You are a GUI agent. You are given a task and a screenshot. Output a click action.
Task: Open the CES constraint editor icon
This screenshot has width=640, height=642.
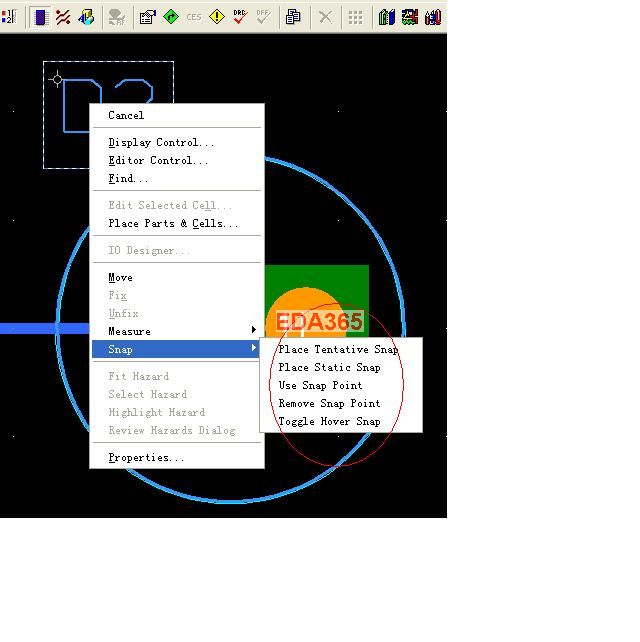click(x=194, y=17)
